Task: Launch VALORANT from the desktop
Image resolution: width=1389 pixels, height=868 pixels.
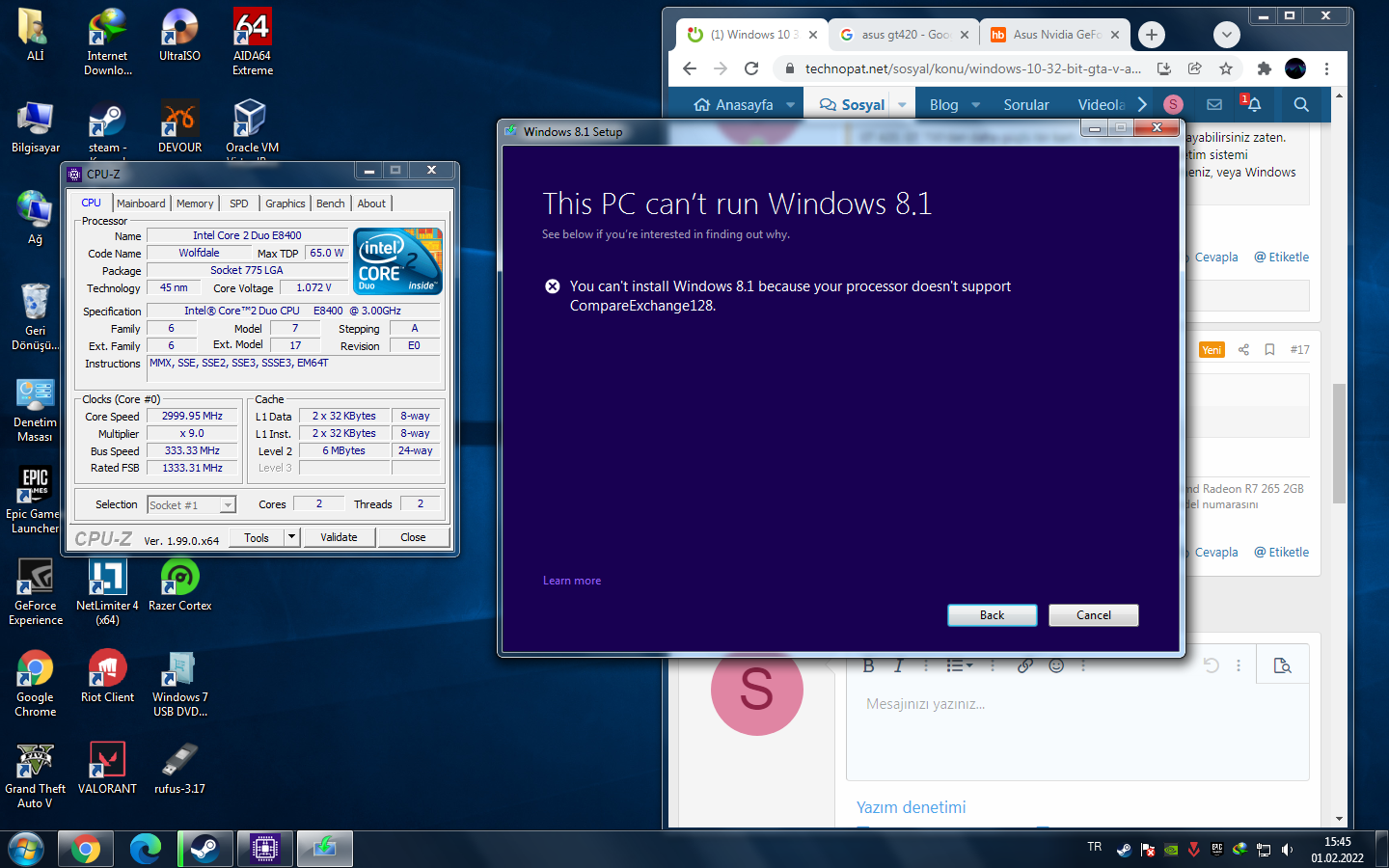Action: point(107,769)
